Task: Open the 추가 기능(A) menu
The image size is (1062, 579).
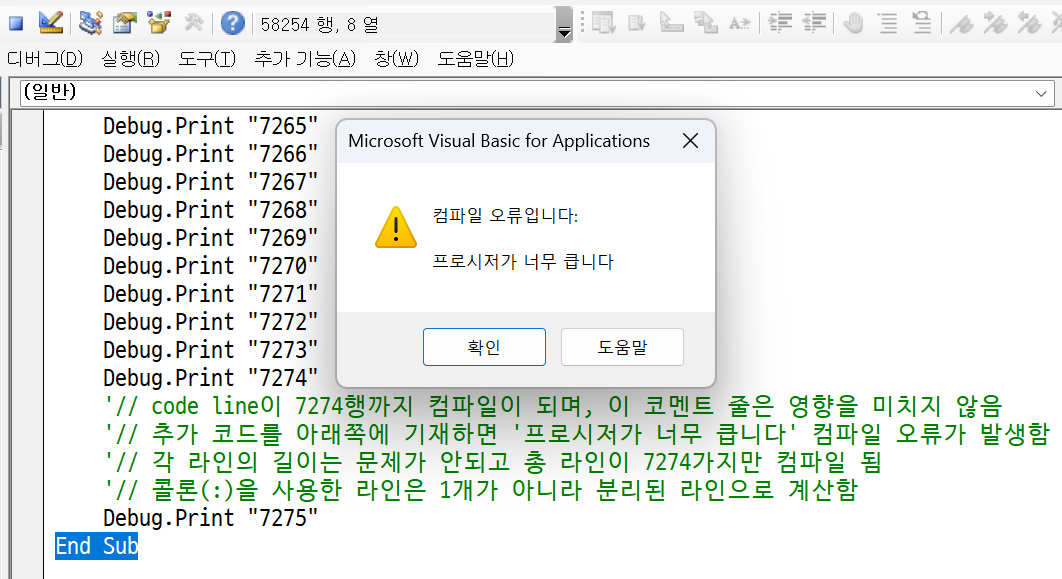Action: pos(305,59)
